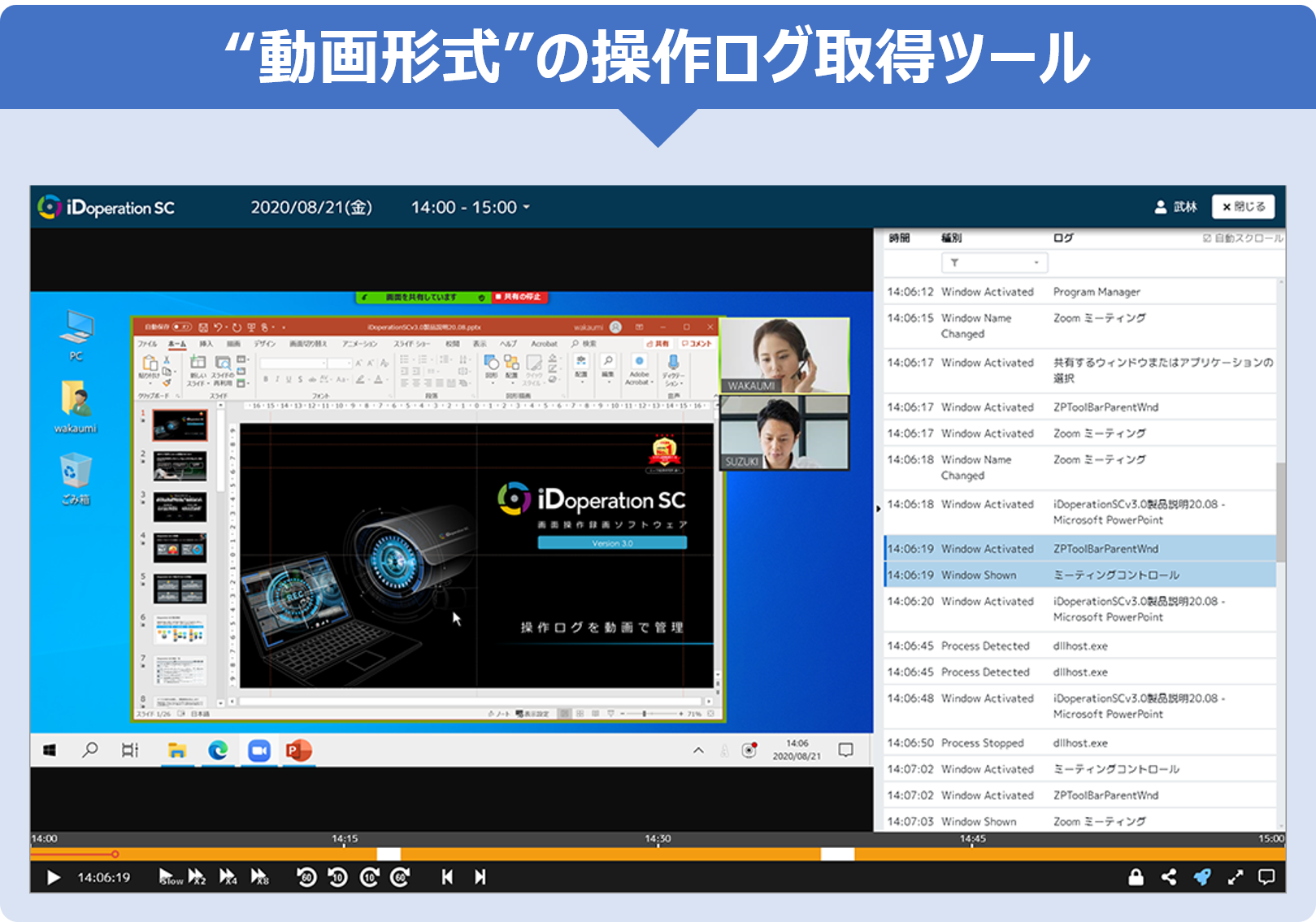Set playback speed to Slow
The width and height of the screenshot is (1316, 922).
169,876
